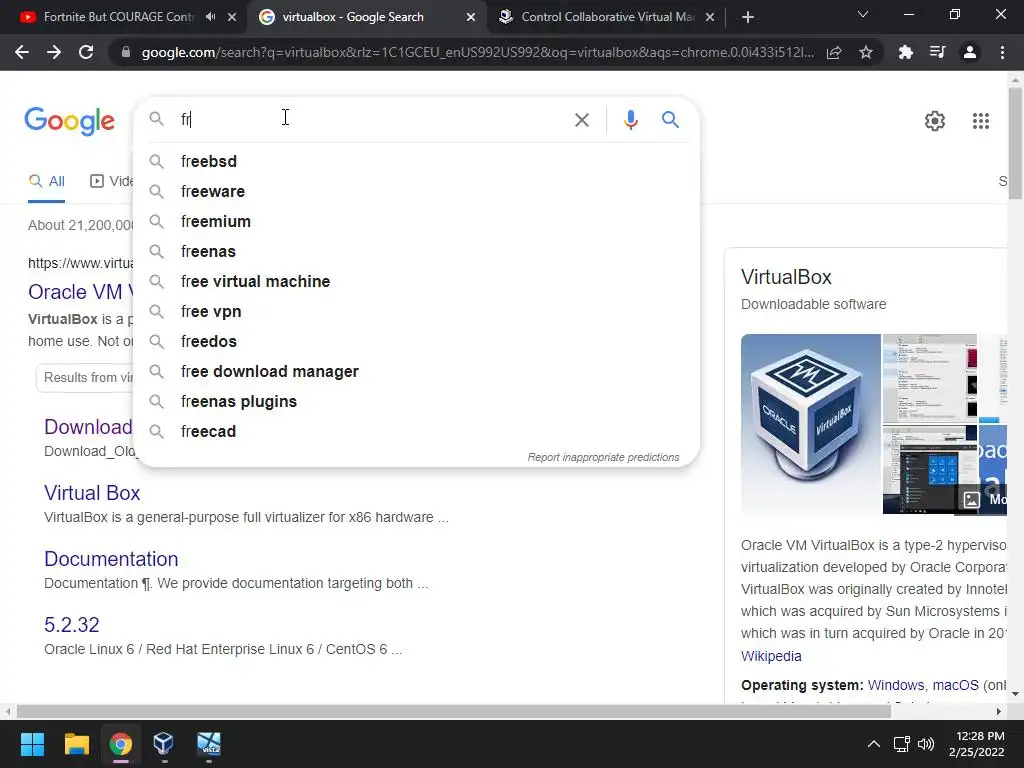Click the Results from virtualbox.org search box

(x=85, y=377)
